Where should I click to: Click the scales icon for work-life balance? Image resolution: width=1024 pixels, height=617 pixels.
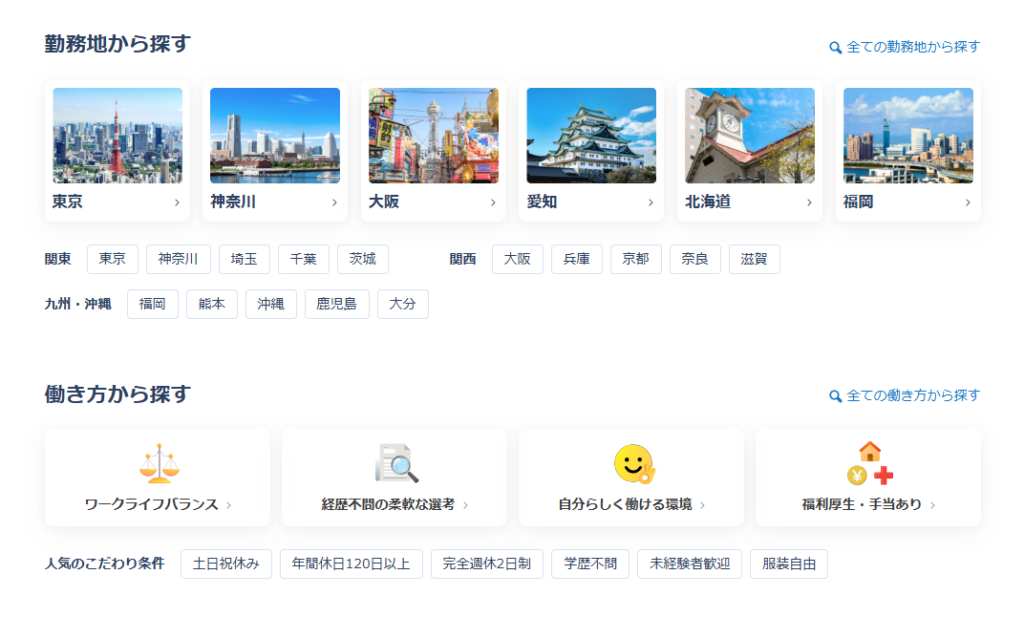159,464
